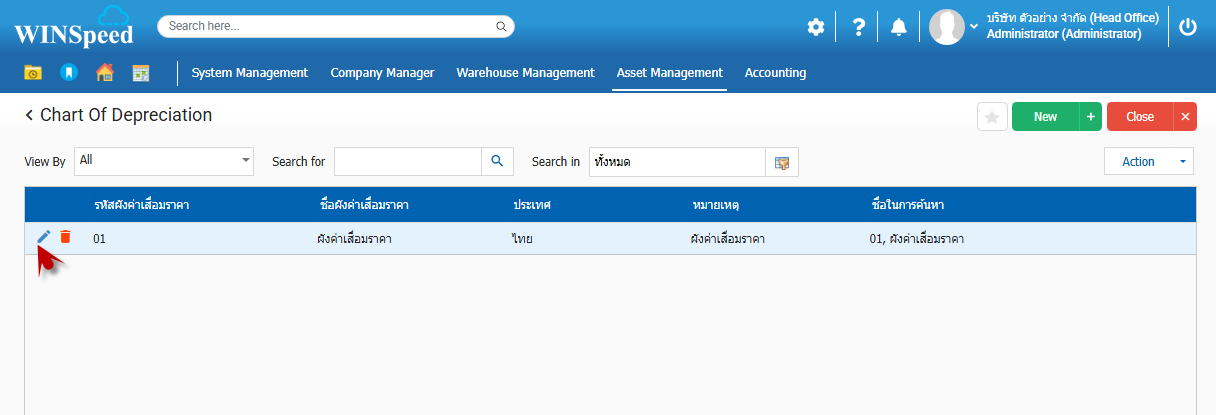Switch to Warehouse Management menu

pyautogui.click(x=525, y=73)
